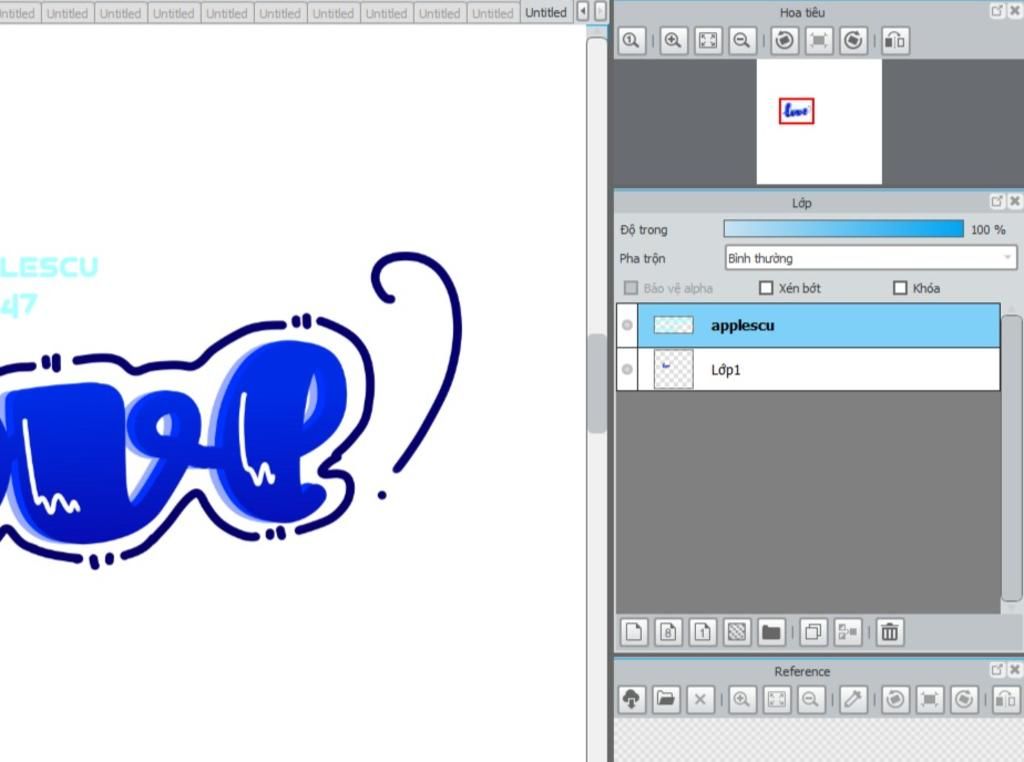
Task: Undock the Reference panel with float button
Action: tap(997, 669)
